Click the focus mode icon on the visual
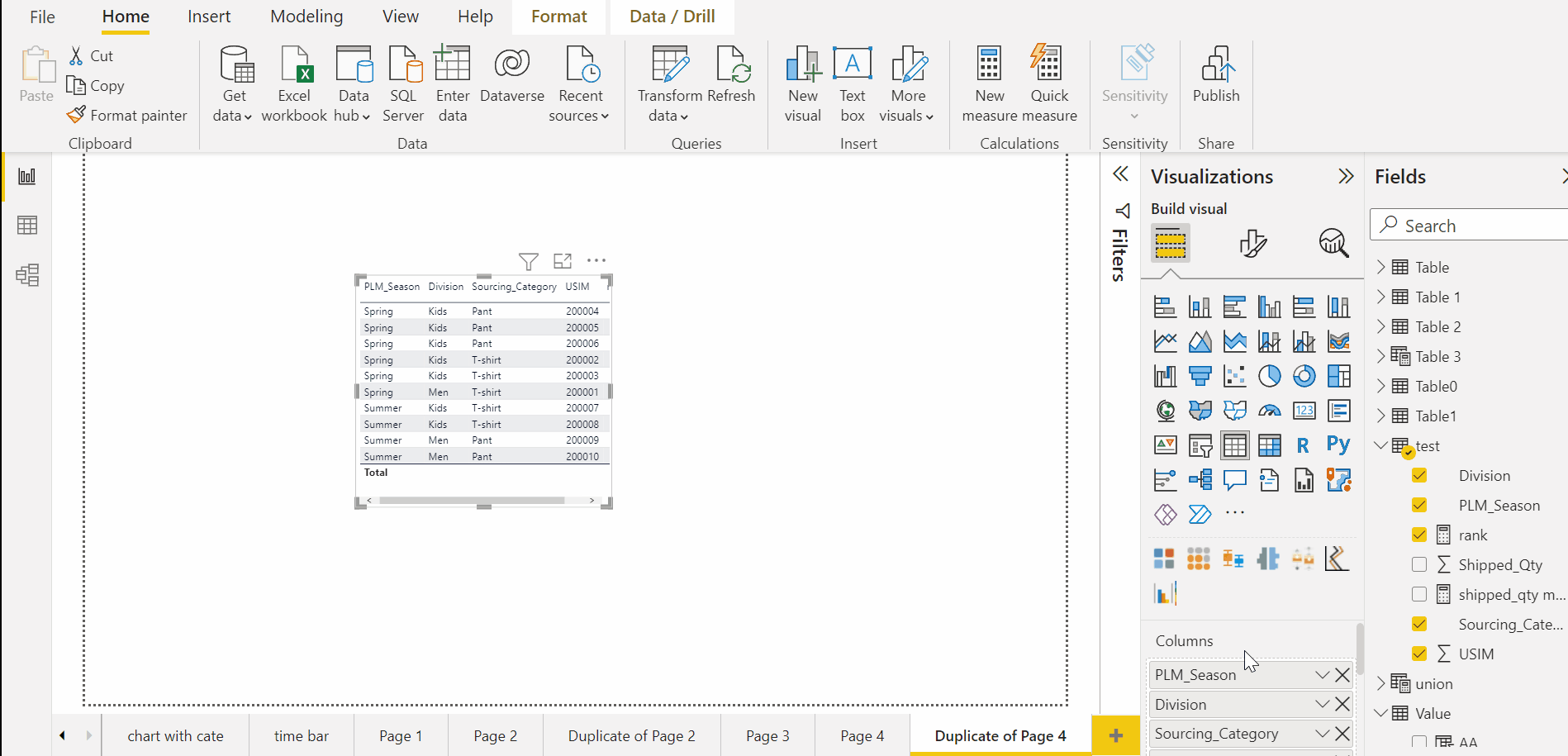This screenshot has height=756, width=1568. [563, 260]
